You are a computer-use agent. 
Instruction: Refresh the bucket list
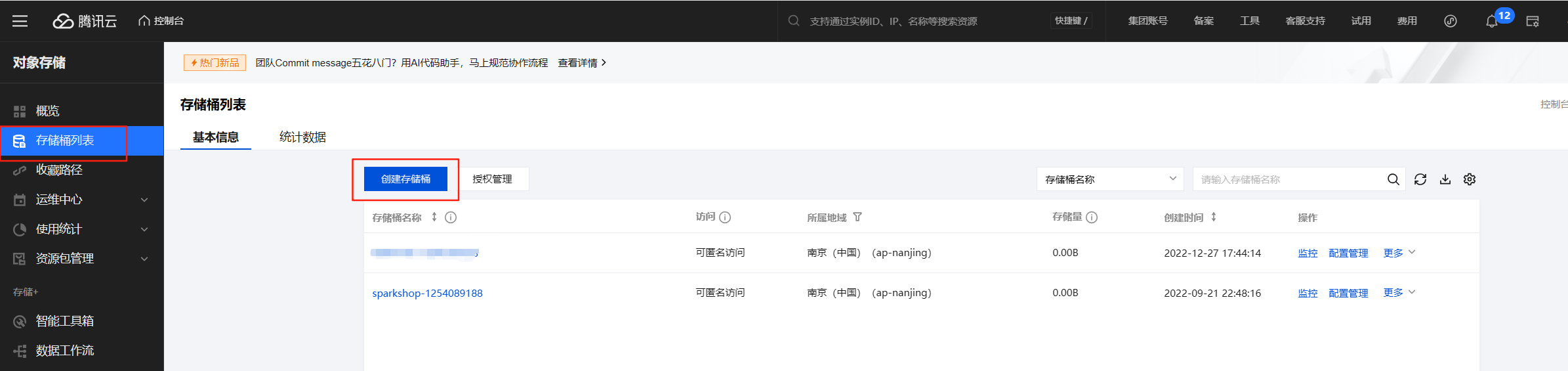tap(1420, 179)
